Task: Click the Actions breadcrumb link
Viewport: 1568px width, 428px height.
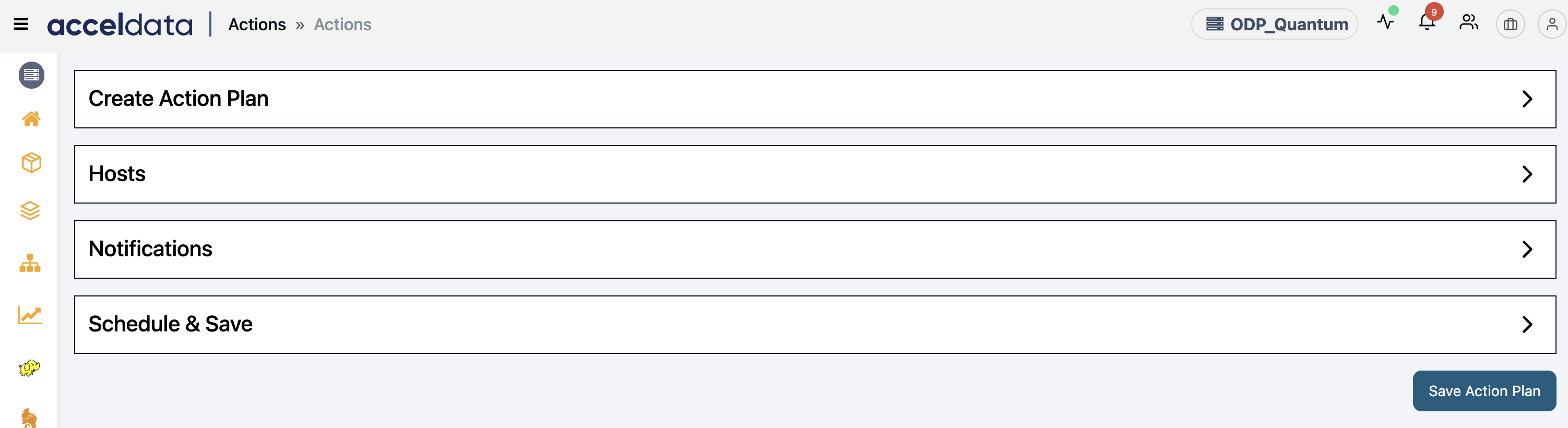Action: pyautogui.click(x=257, y=25)
